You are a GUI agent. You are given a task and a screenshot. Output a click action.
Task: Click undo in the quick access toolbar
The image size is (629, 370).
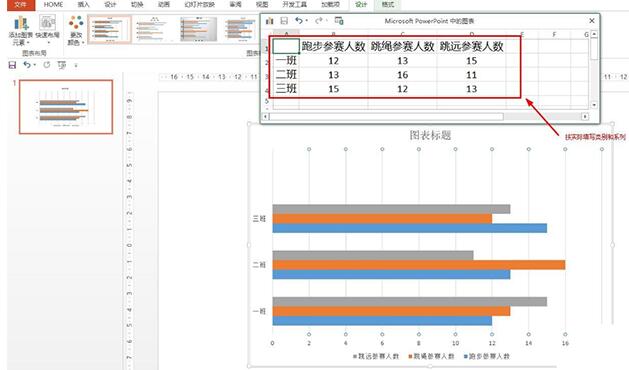click(26, 65)
